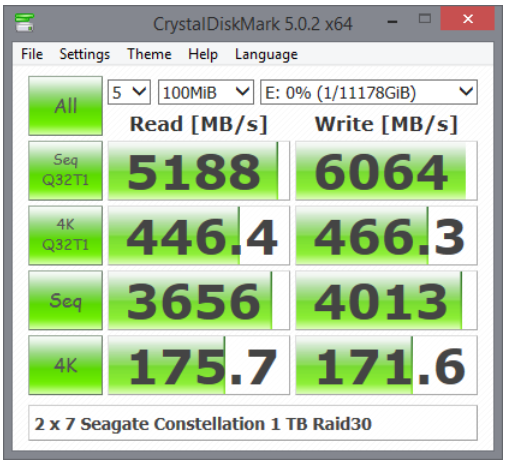Run the plain 4K benchmark test
Image resolution: width=506 pixels, height=466 pixels.
click(x=65, y=365)
